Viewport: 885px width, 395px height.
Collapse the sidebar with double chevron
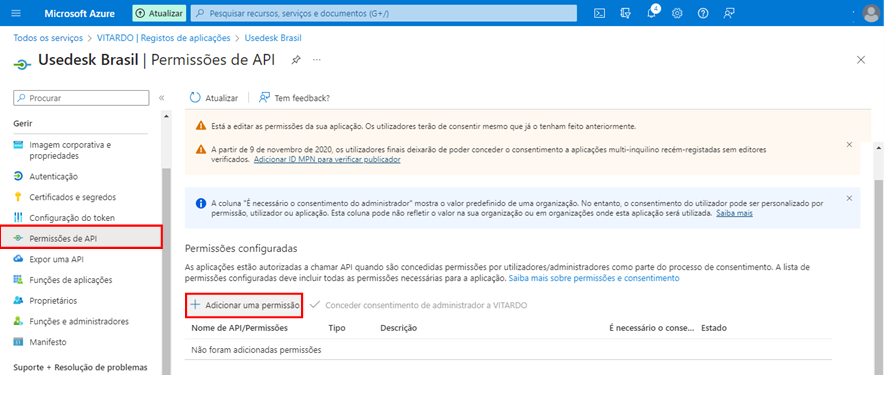pyautogui.click(x=161, y=98)
